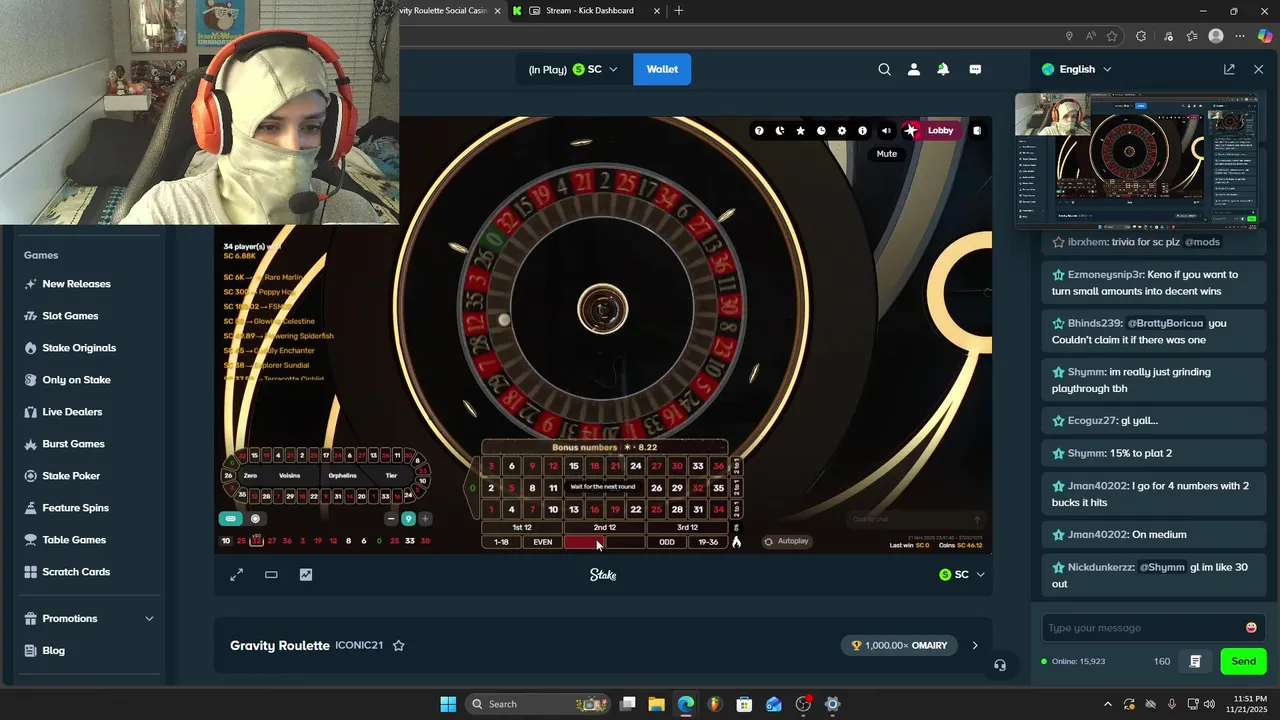This screenshot has width=1280, height=720.
Task: Open live support headset icon
Action: click(x=1000, y=665)
